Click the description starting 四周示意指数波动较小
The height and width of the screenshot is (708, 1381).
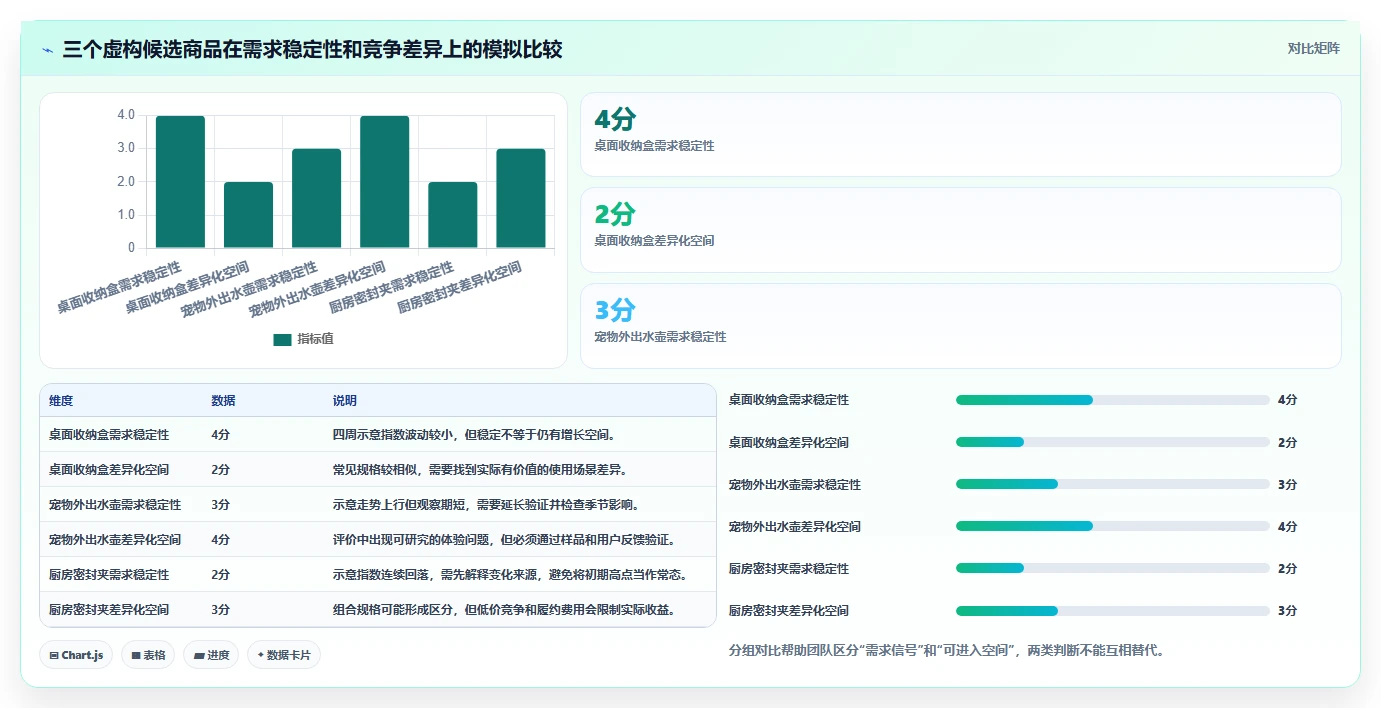click(x=473, y=435)
